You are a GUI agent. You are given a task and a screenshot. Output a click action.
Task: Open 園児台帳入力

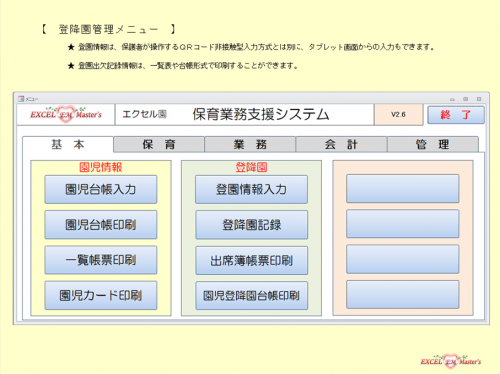[x=101, y=189]
